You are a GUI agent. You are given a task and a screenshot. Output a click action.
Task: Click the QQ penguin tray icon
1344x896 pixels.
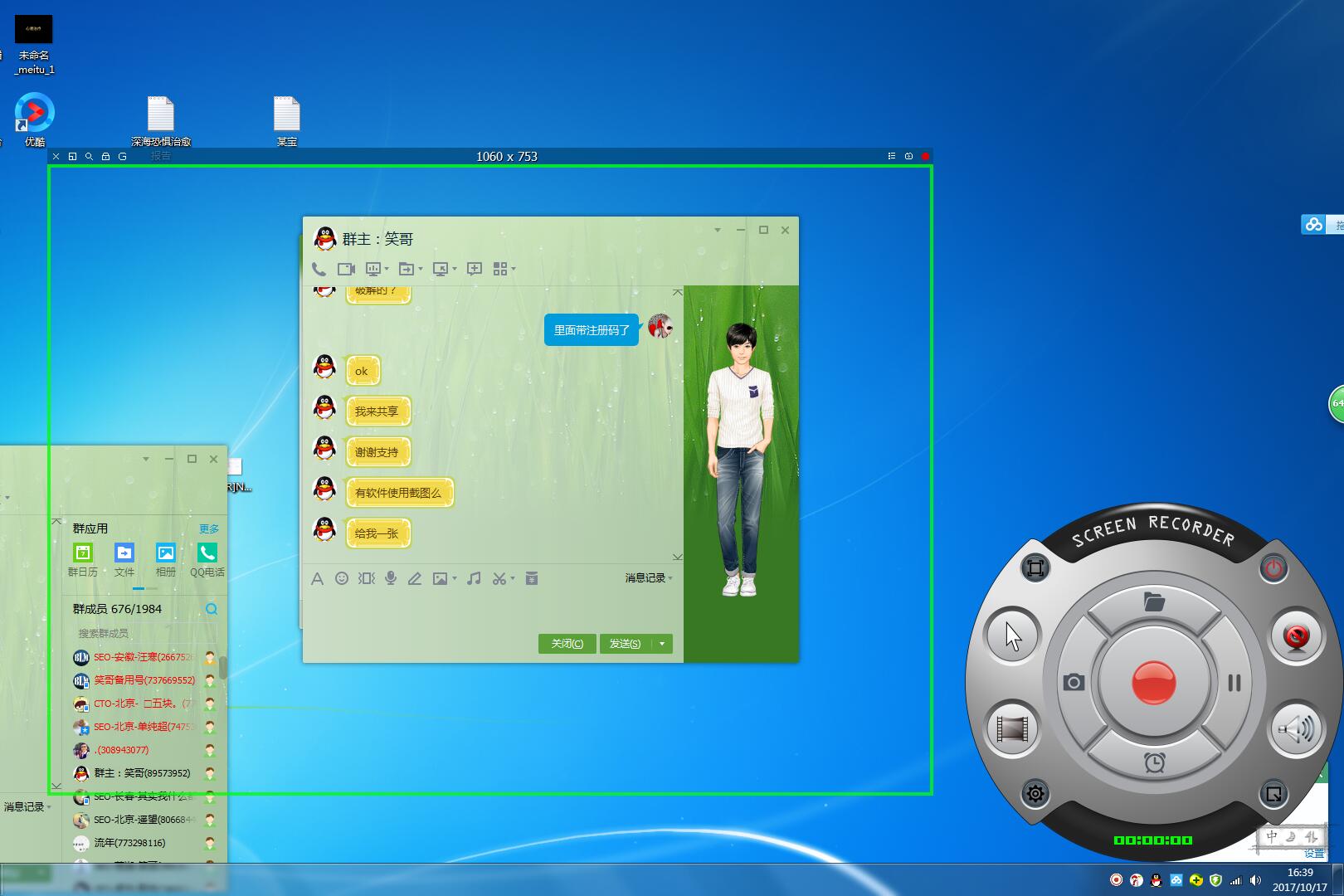[x=1156, y=880]
